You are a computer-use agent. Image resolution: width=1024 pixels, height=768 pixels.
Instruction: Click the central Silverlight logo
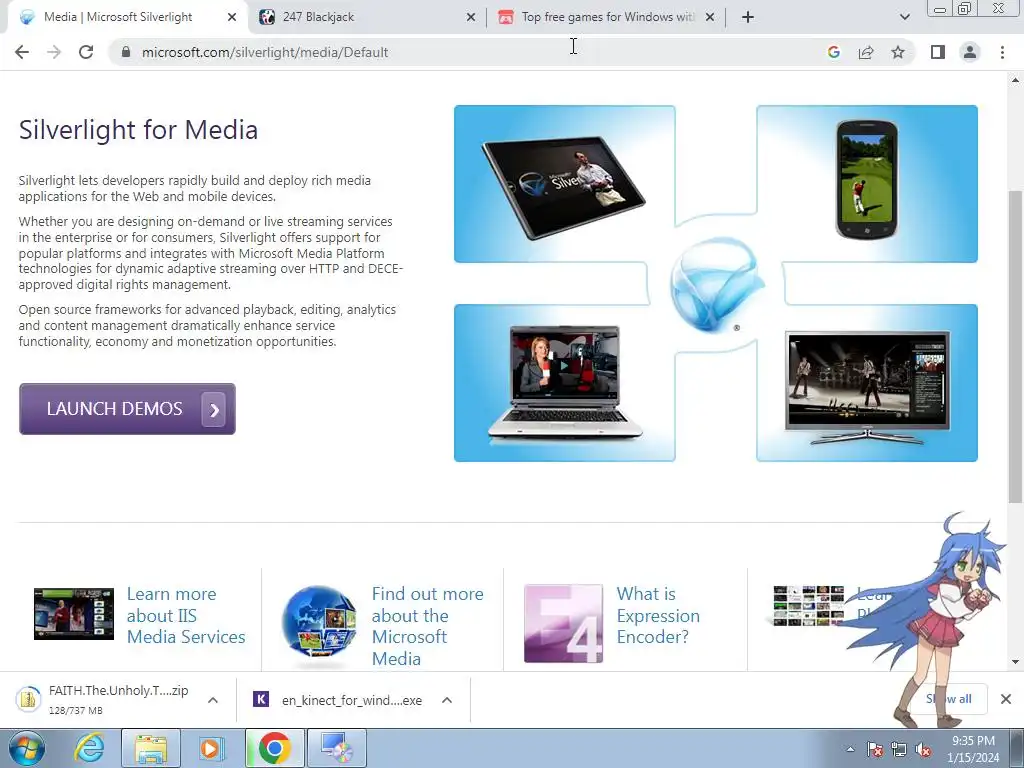[x=716, y=285]
